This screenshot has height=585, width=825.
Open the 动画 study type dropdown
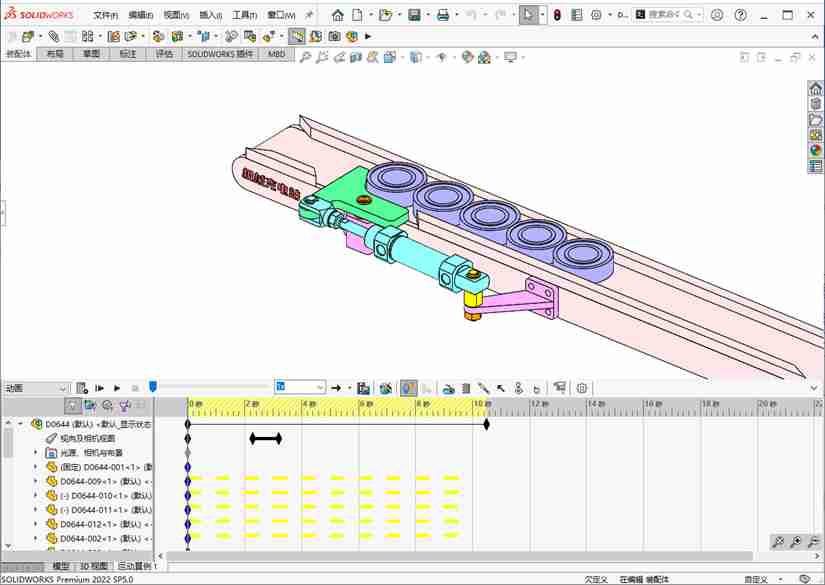tap(36, 388)
